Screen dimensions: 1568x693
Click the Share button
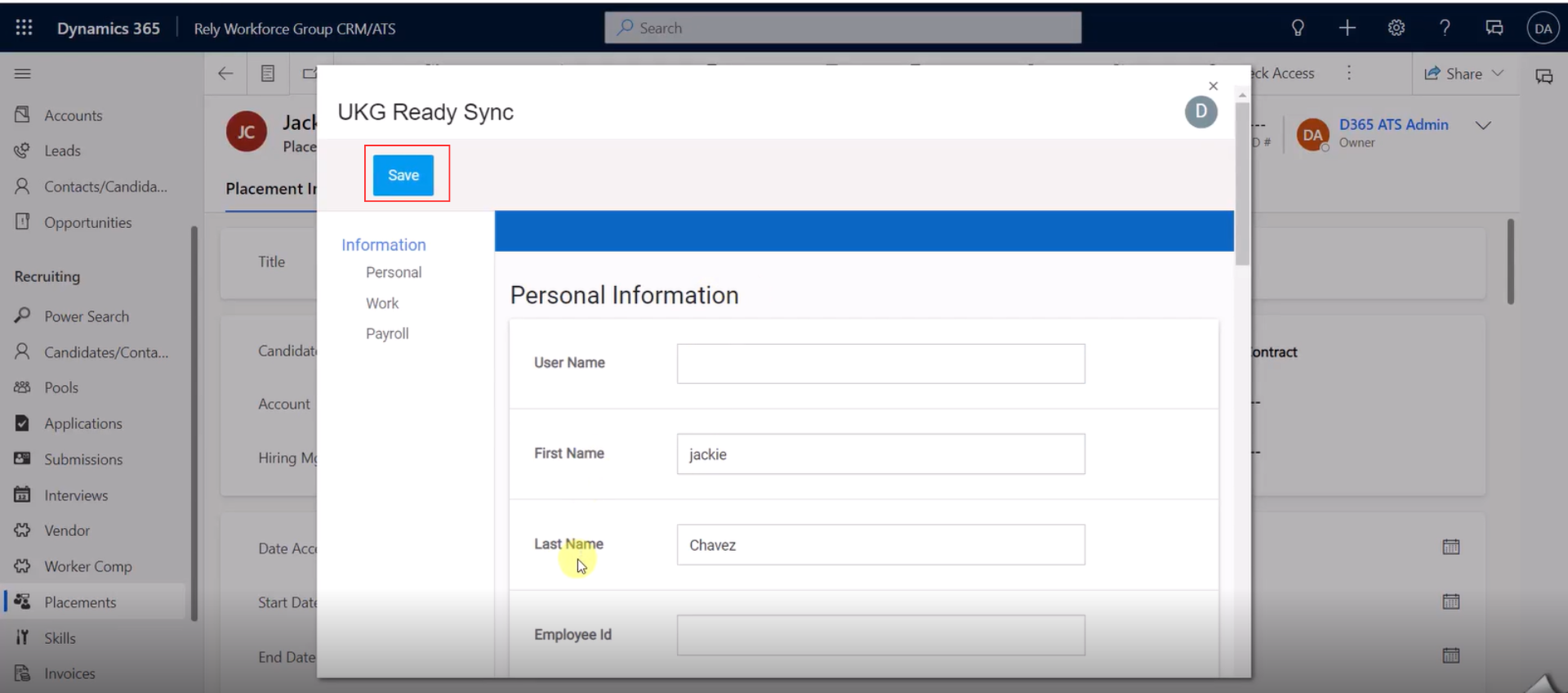click(x=1453, y=74)
